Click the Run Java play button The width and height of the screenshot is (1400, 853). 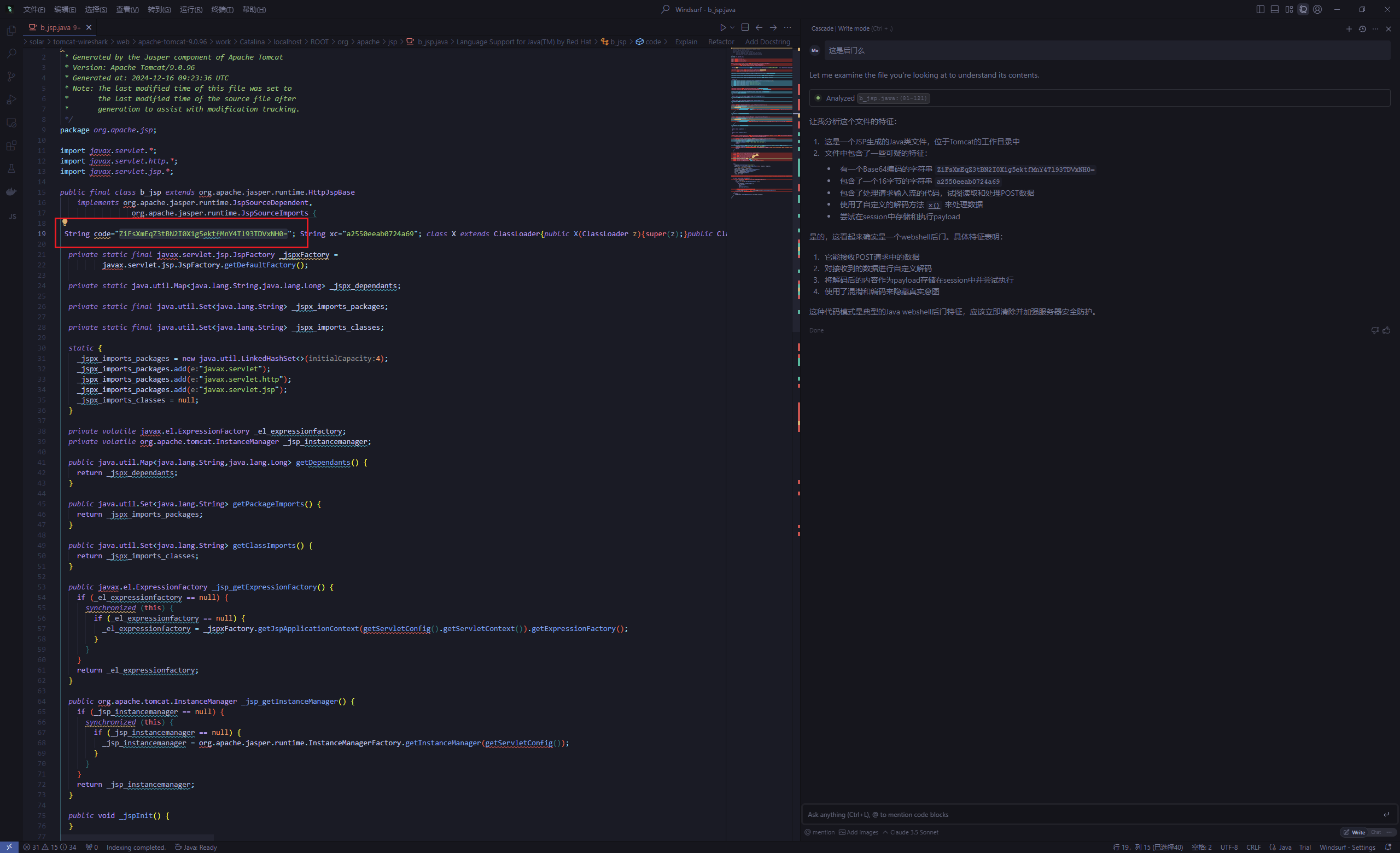[723, 27]
